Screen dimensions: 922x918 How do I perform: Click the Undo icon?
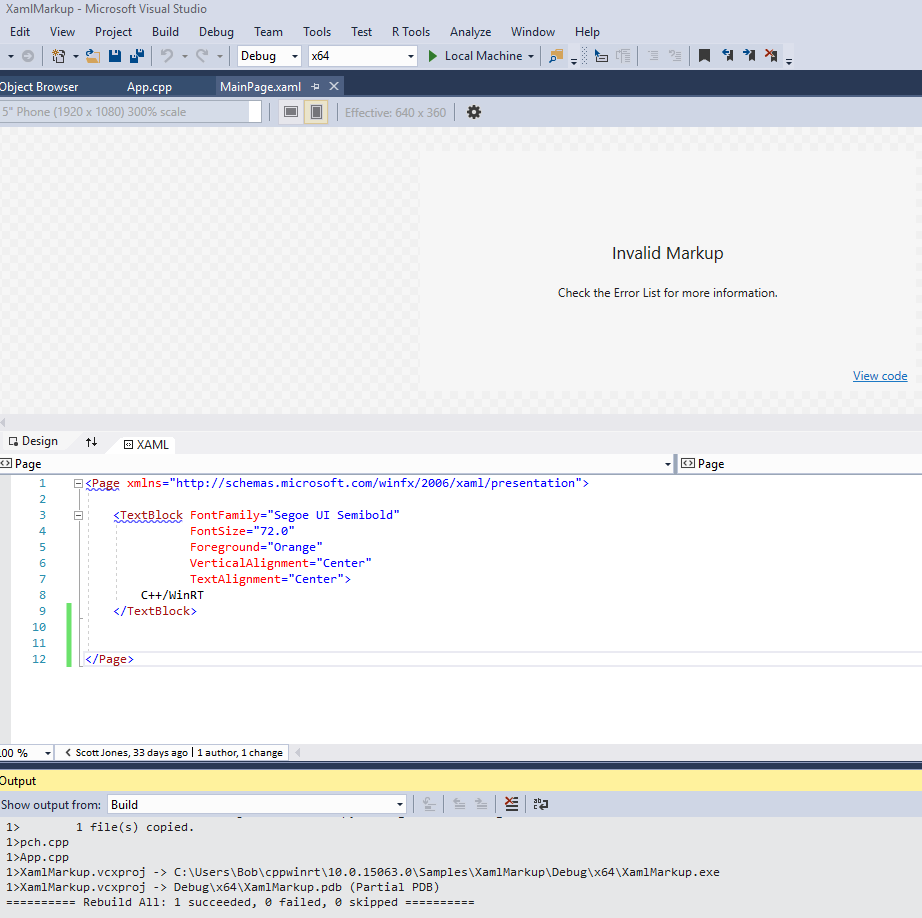(165, 55)
